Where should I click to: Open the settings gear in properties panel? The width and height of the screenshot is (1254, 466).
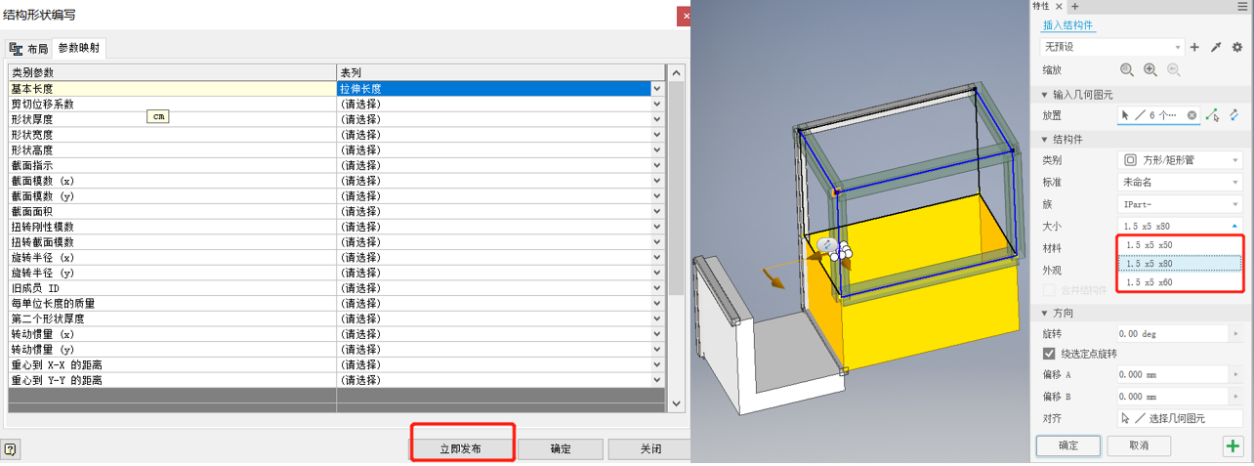[1237, 47]
